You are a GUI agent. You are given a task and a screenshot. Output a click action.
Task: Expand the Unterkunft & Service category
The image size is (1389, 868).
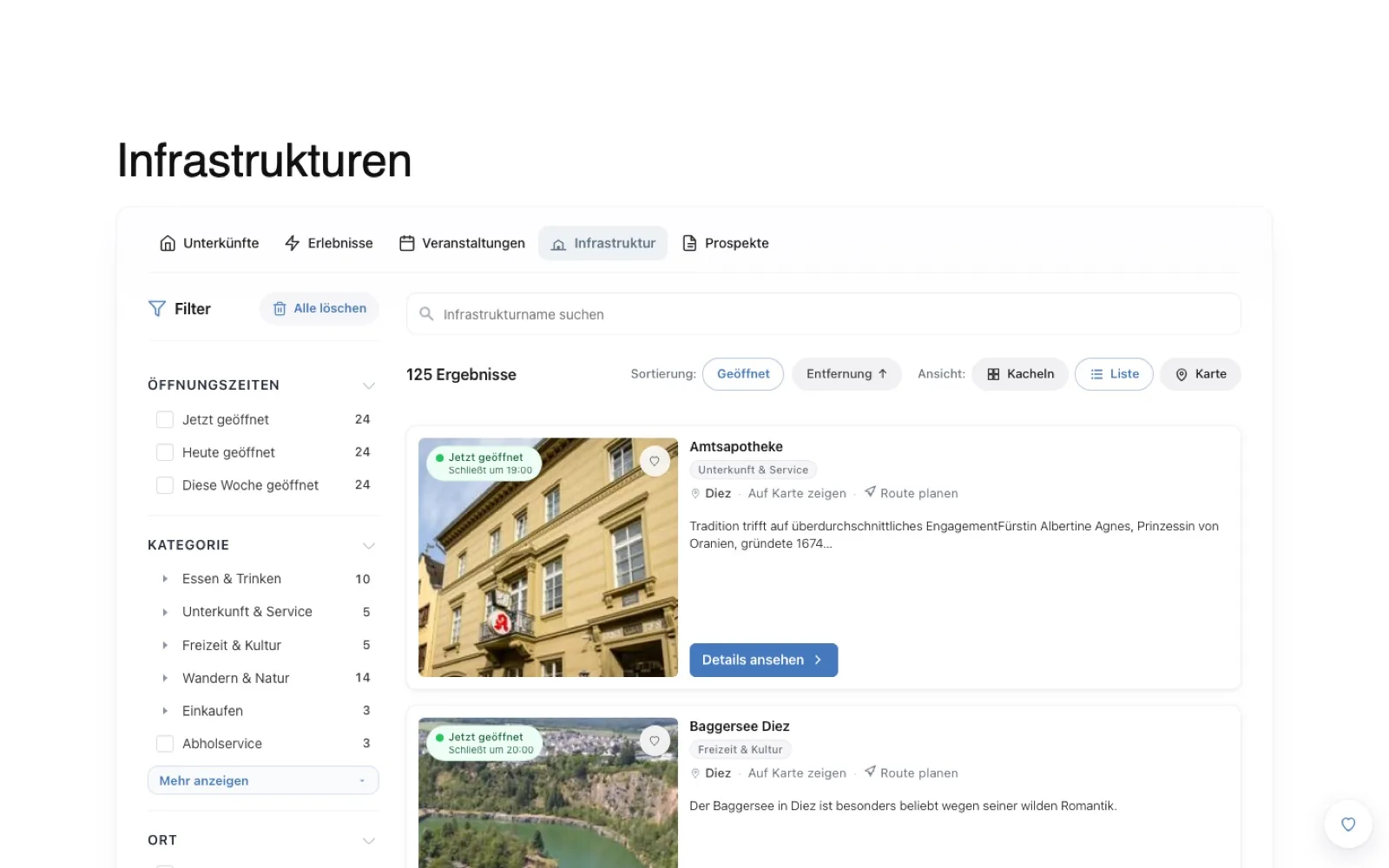tap(165, 612)
